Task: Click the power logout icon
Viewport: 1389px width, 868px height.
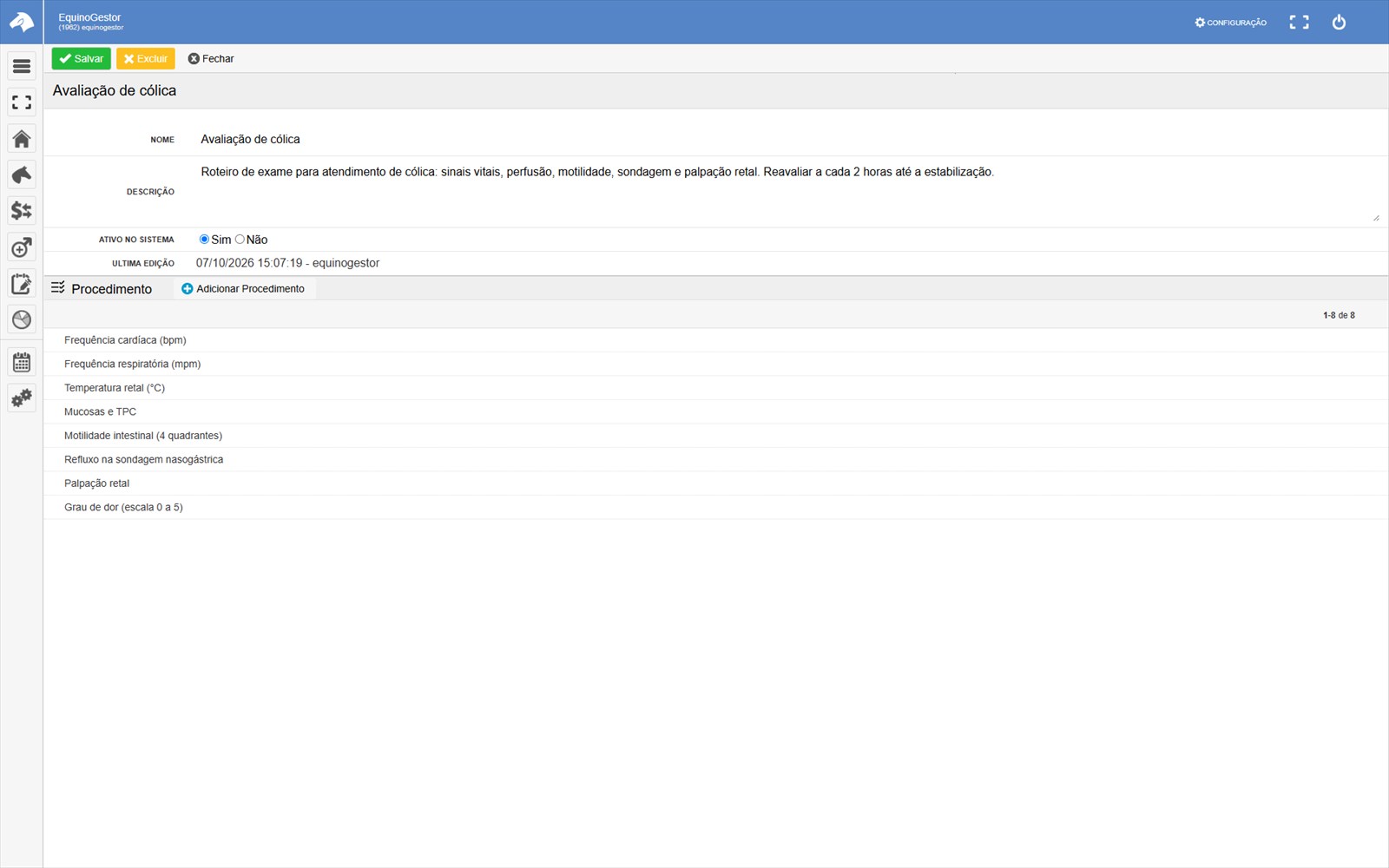Action: (x=1339, y=22)
